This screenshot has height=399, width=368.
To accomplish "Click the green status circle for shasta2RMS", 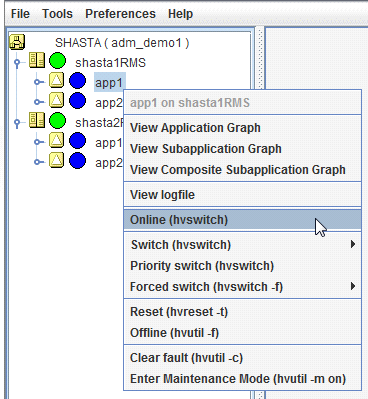I will click(57, 121).
